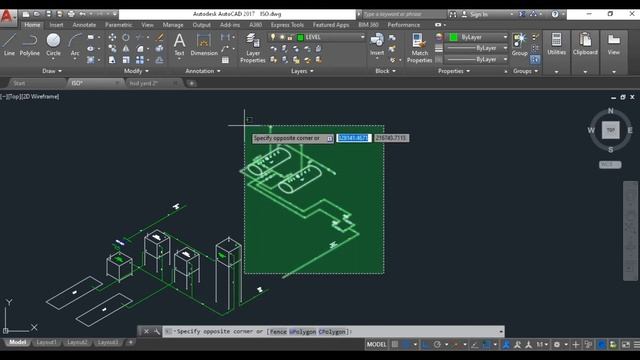Expand the Annotation panel
Screen dimensions: 640x360
203,71
